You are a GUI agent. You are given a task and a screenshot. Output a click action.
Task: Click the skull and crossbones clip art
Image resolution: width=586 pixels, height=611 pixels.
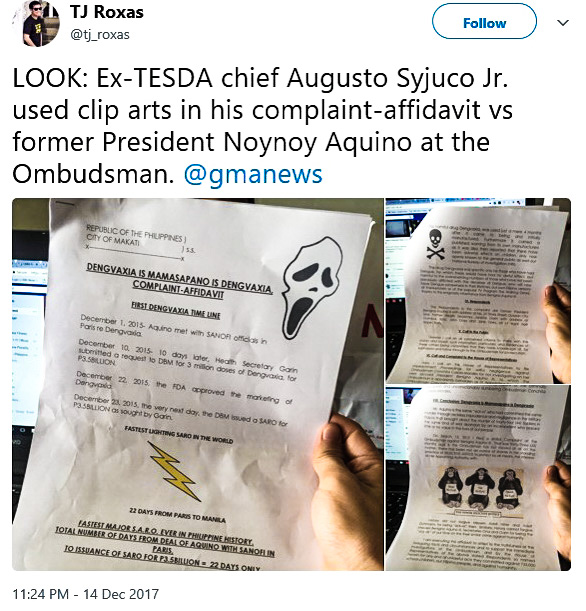coord(435,244)
